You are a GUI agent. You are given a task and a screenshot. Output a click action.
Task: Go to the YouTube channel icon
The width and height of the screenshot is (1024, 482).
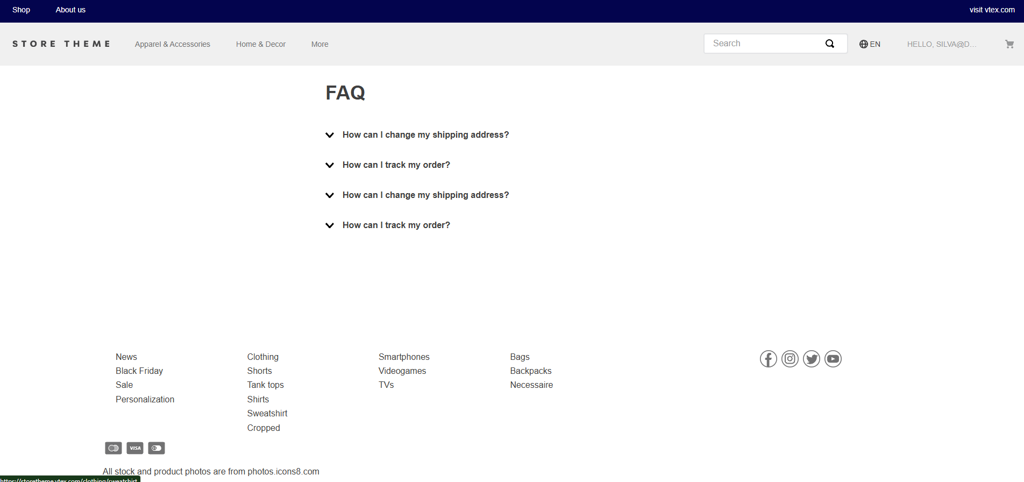coord(833,359)
